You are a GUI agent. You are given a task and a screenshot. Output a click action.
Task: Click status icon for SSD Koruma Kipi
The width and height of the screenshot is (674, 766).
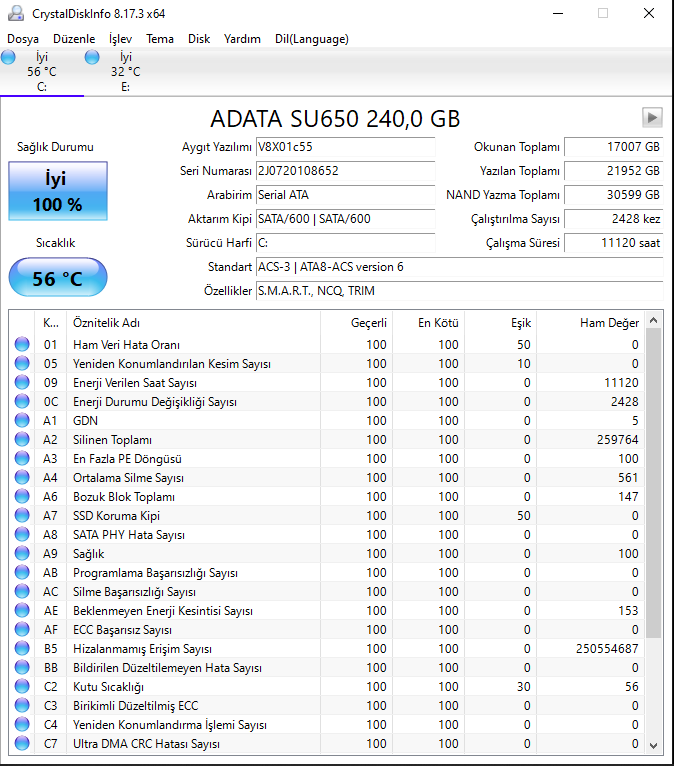coord(22,515)
